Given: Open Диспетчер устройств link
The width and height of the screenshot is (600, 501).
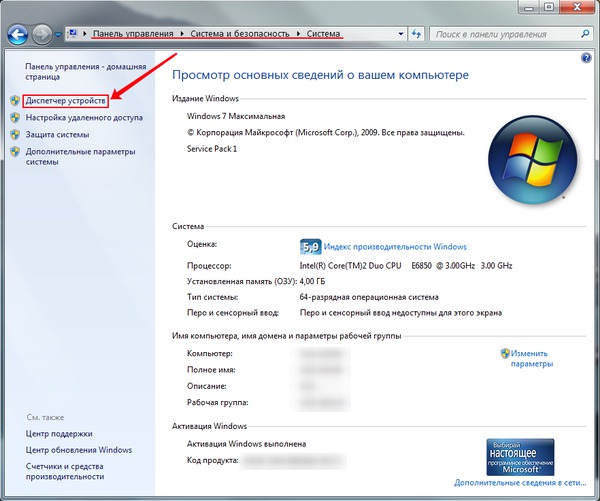Looking at the screenshot, I should pyautogui.click(x=65, y=101).
